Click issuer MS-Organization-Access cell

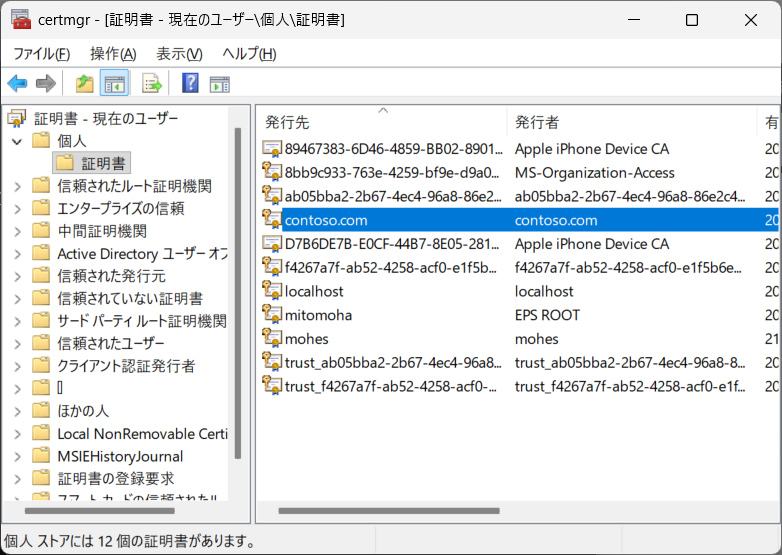tap(594, 173)
